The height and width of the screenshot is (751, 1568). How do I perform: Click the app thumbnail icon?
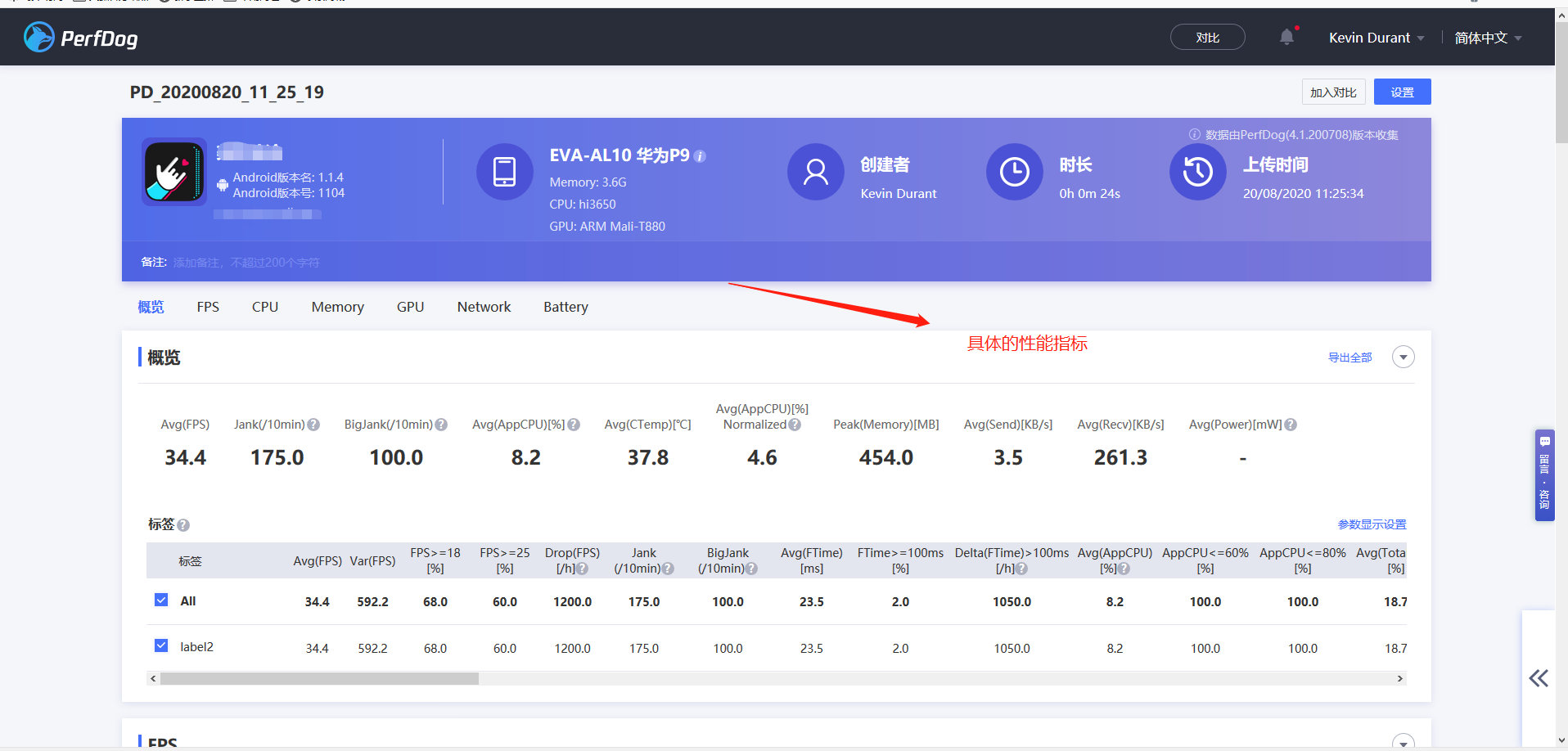click(x=173, y=172)
